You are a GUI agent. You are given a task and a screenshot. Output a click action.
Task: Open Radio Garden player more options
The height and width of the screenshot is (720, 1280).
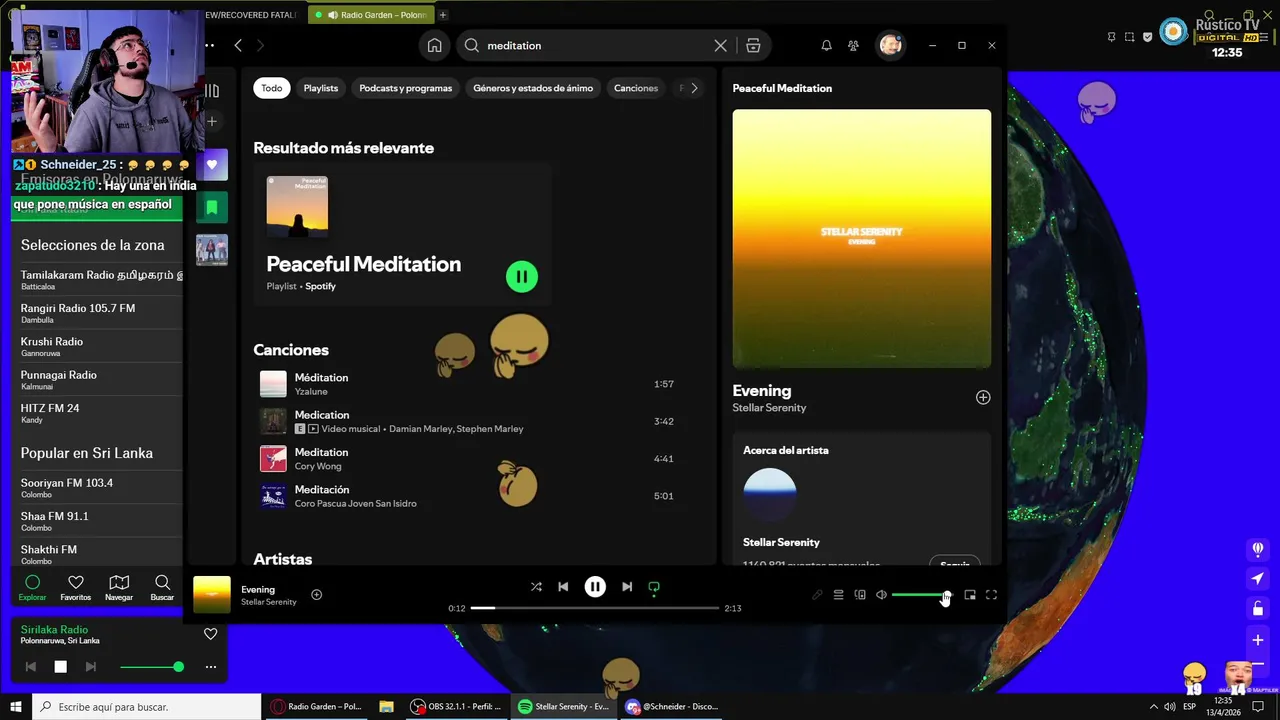[211, 667]
